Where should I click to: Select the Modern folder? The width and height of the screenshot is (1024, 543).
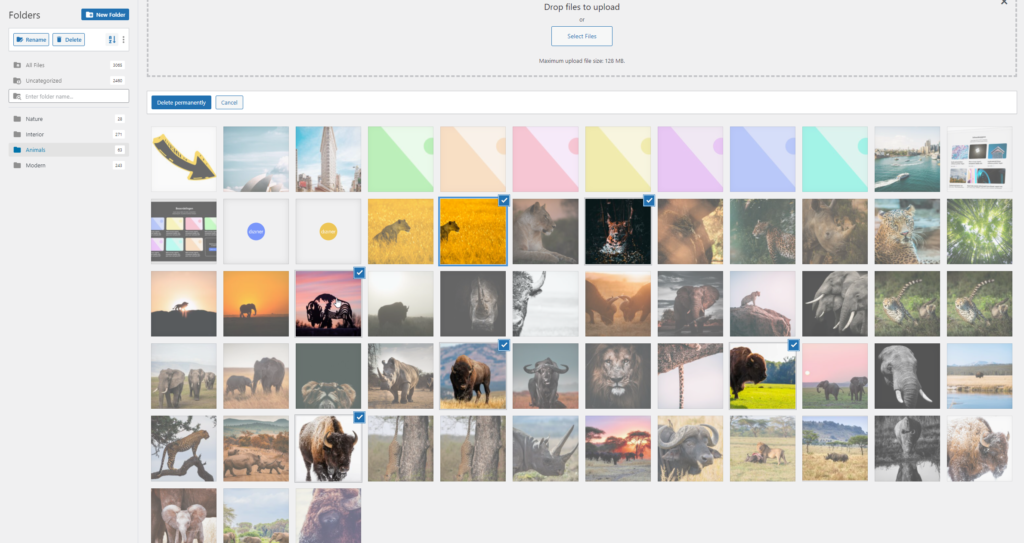click(35, 165)
